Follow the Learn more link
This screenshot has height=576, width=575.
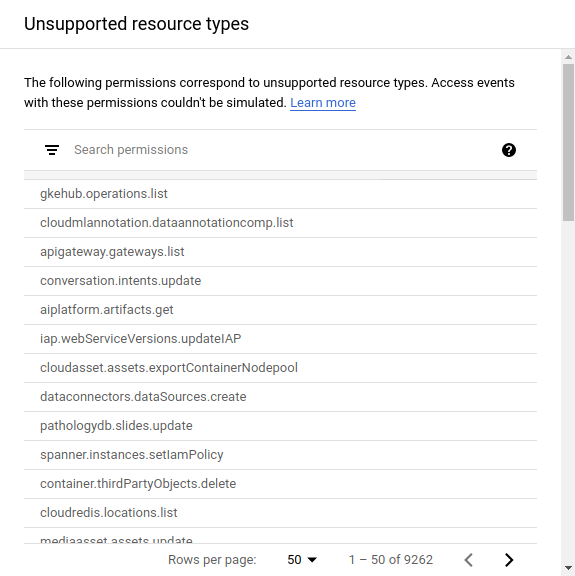tap(323, 102)
